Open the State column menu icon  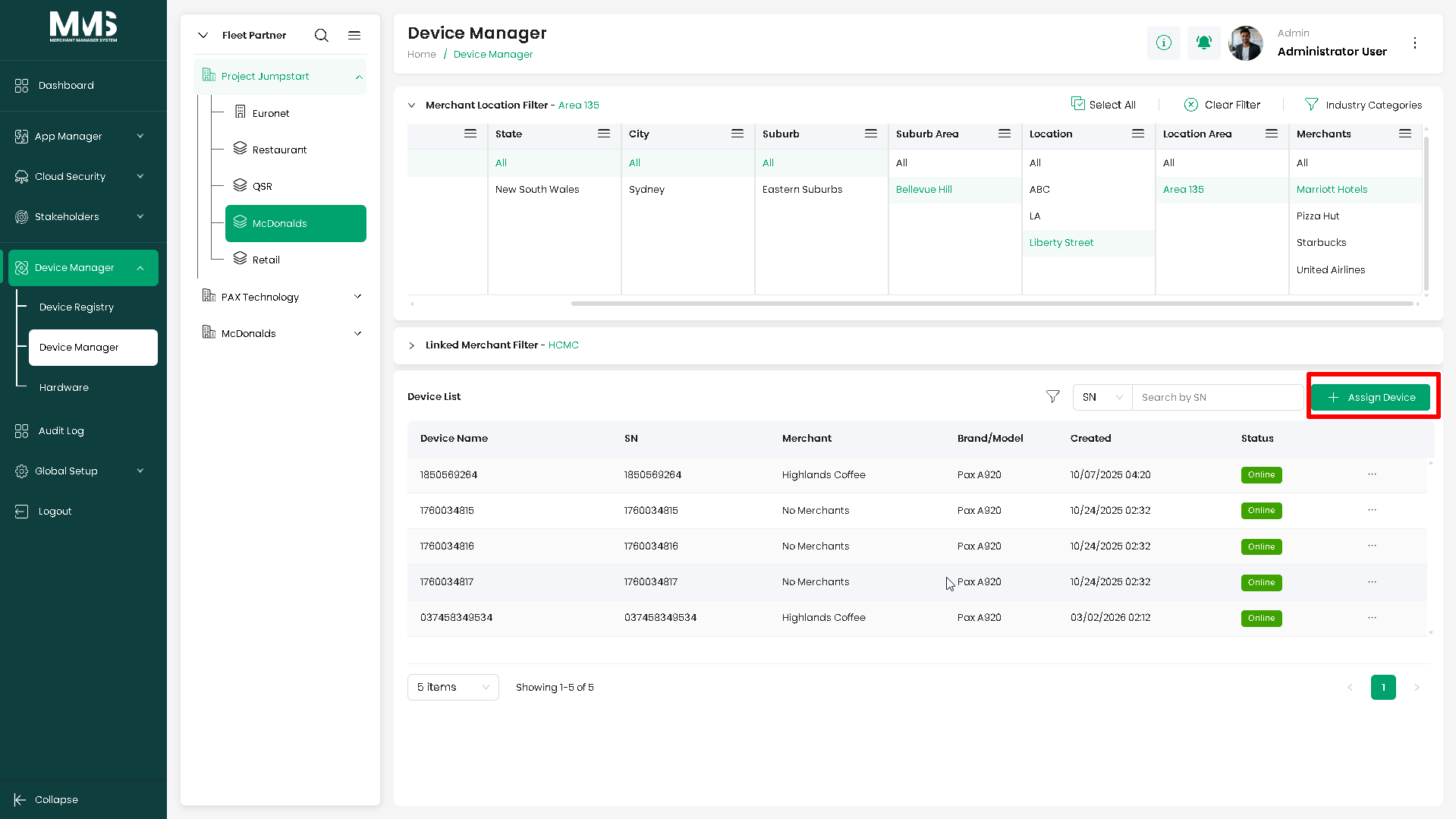point(604,134)
